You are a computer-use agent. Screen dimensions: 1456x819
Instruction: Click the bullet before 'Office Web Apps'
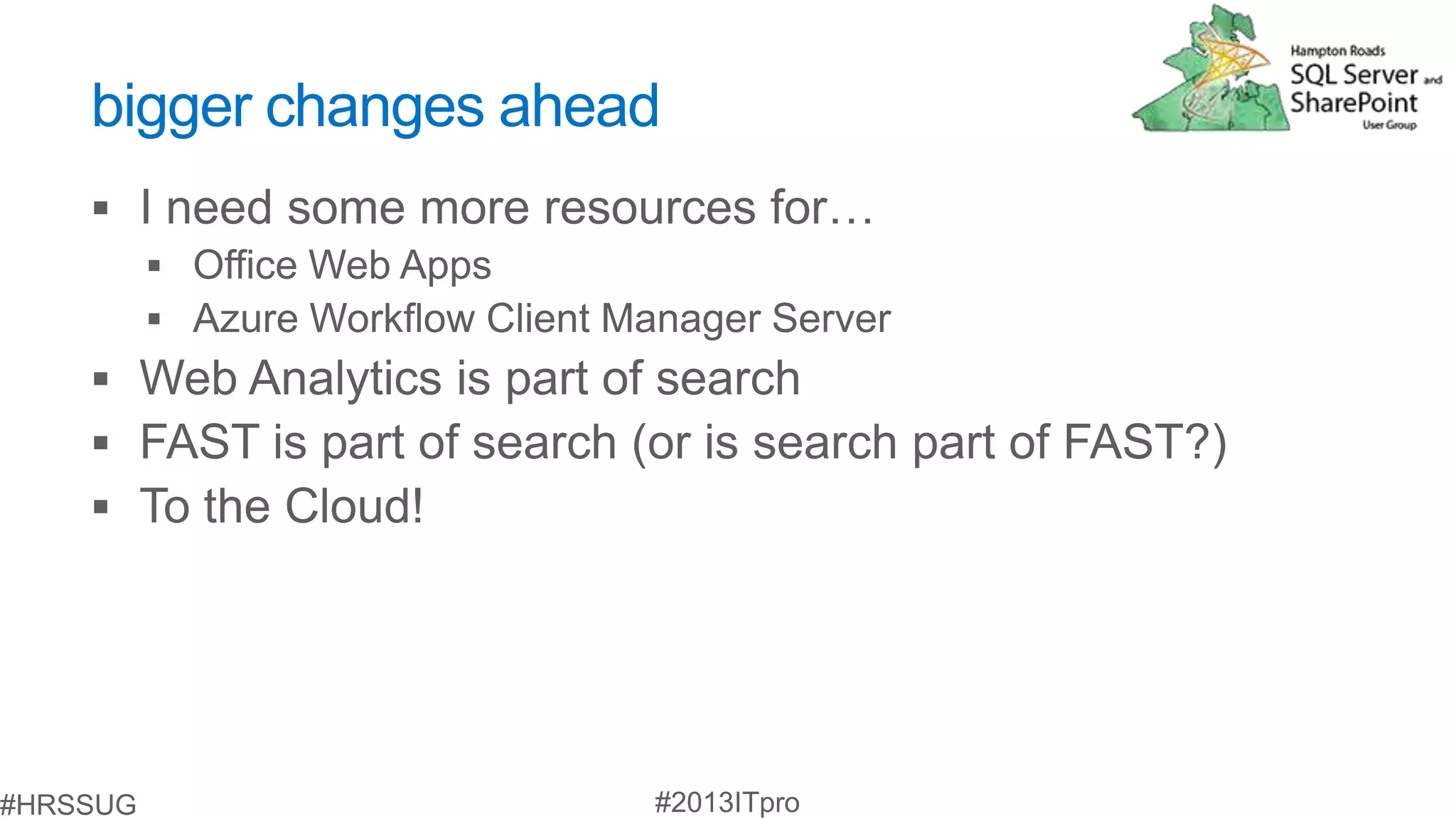point(154,267)
